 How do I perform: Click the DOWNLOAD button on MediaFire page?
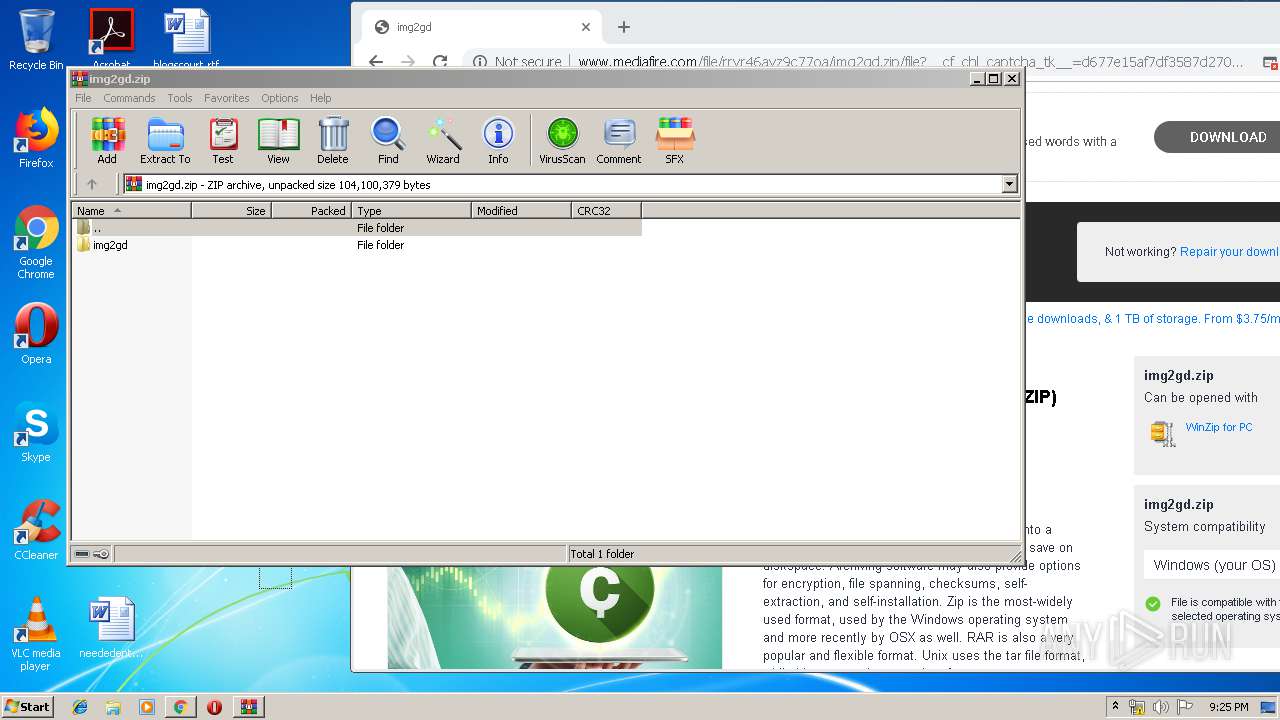1217,137
